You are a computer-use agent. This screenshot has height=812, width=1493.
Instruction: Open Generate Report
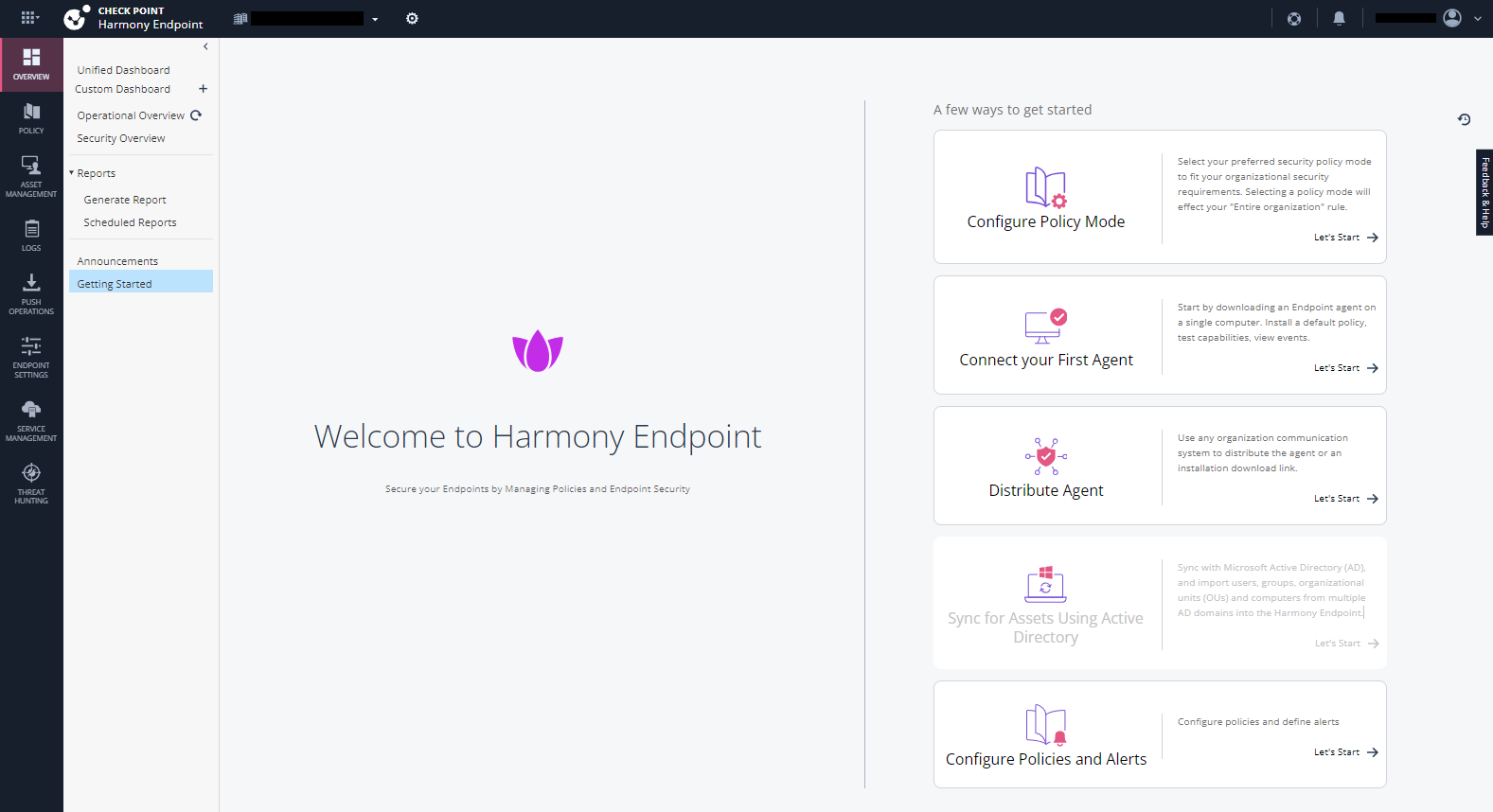point(125,200)
